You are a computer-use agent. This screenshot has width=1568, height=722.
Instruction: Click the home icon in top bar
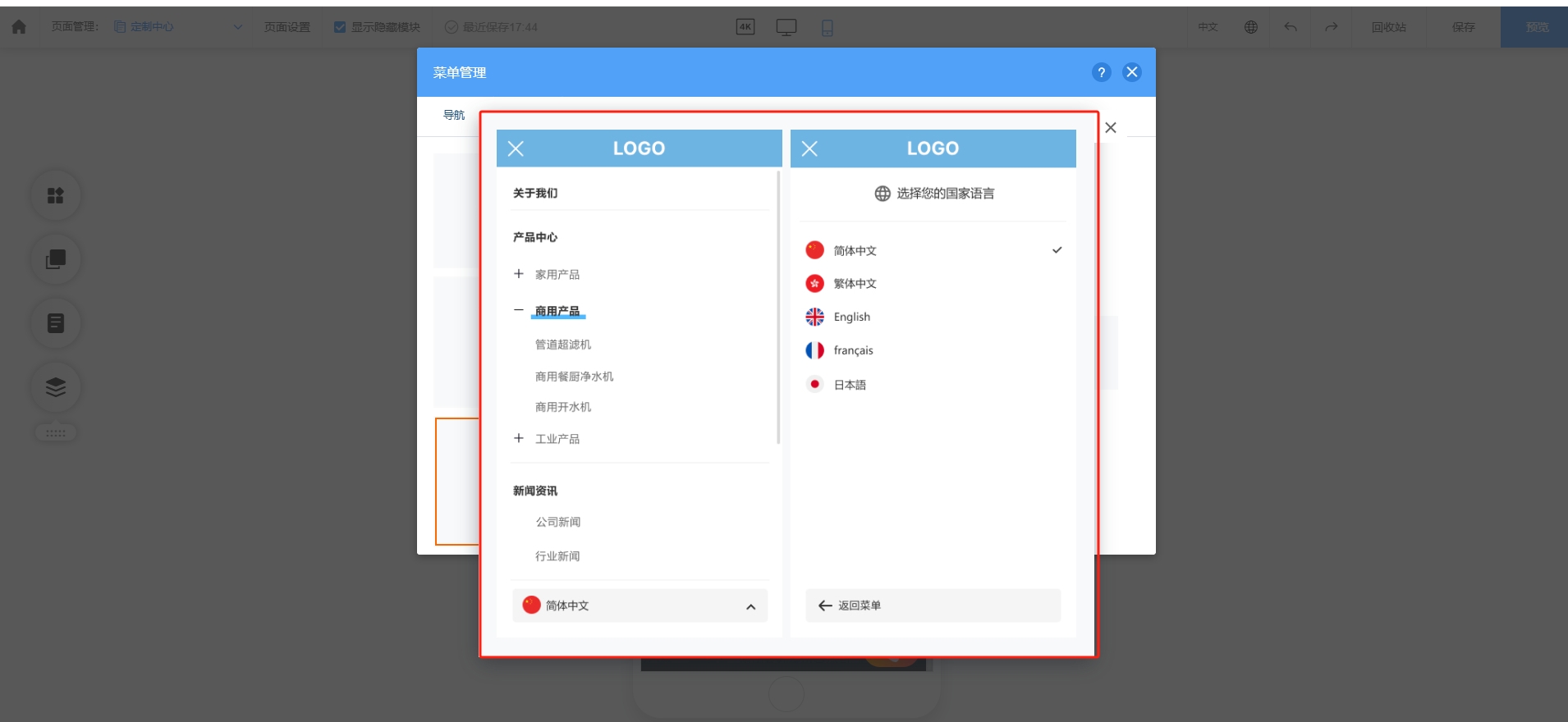pos(19,27)
